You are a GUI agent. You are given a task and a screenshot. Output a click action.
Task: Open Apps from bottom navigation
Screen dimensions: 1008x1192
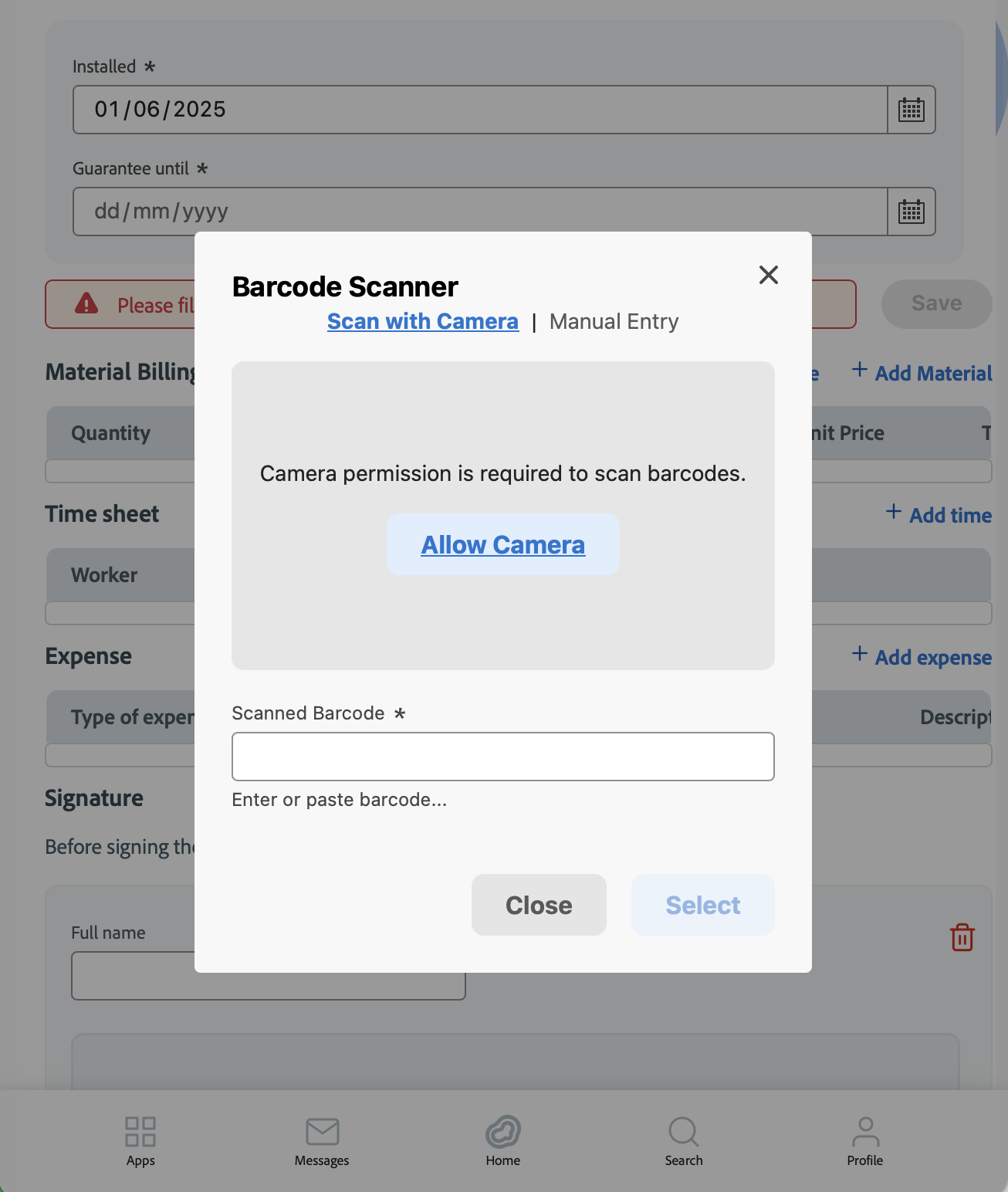tap(140, 1141)
